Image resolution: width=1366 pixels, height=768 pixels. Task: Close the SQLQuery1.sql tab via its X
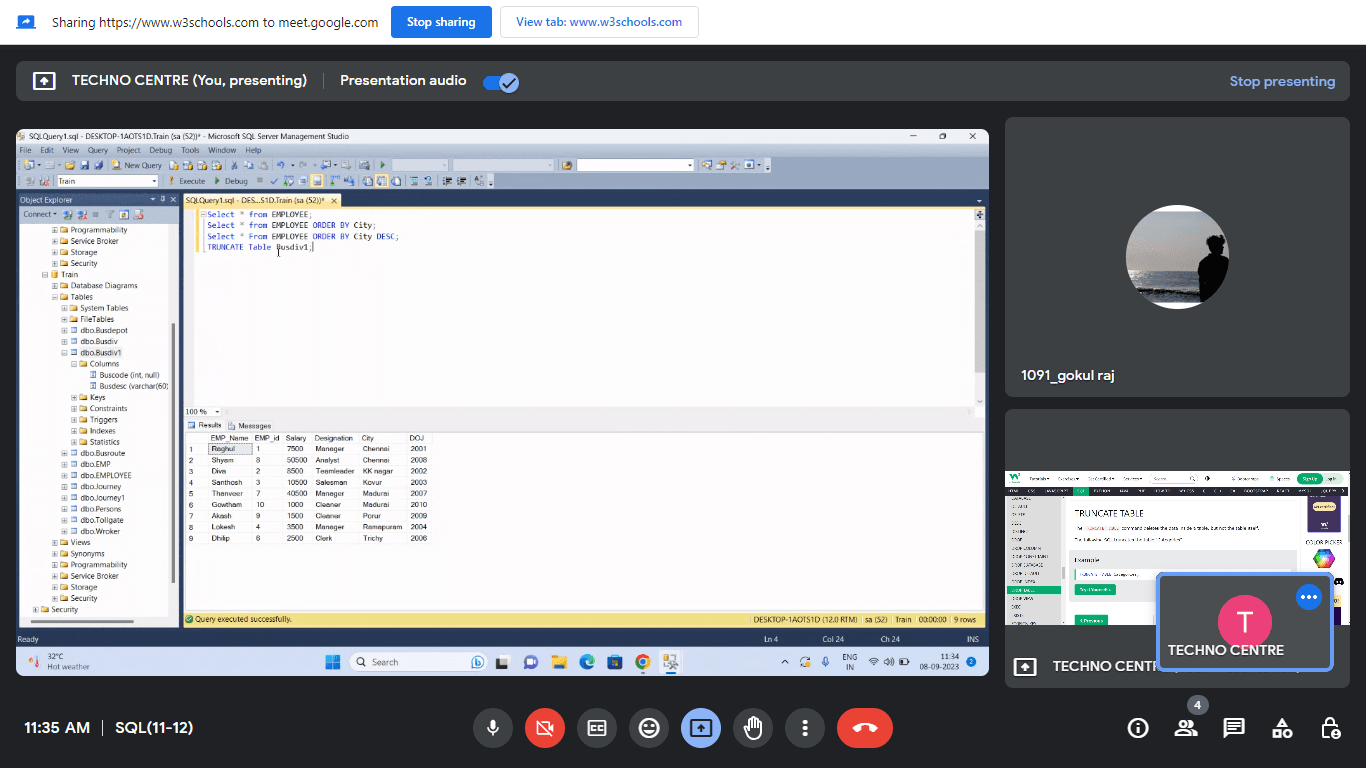coord(335,200)
